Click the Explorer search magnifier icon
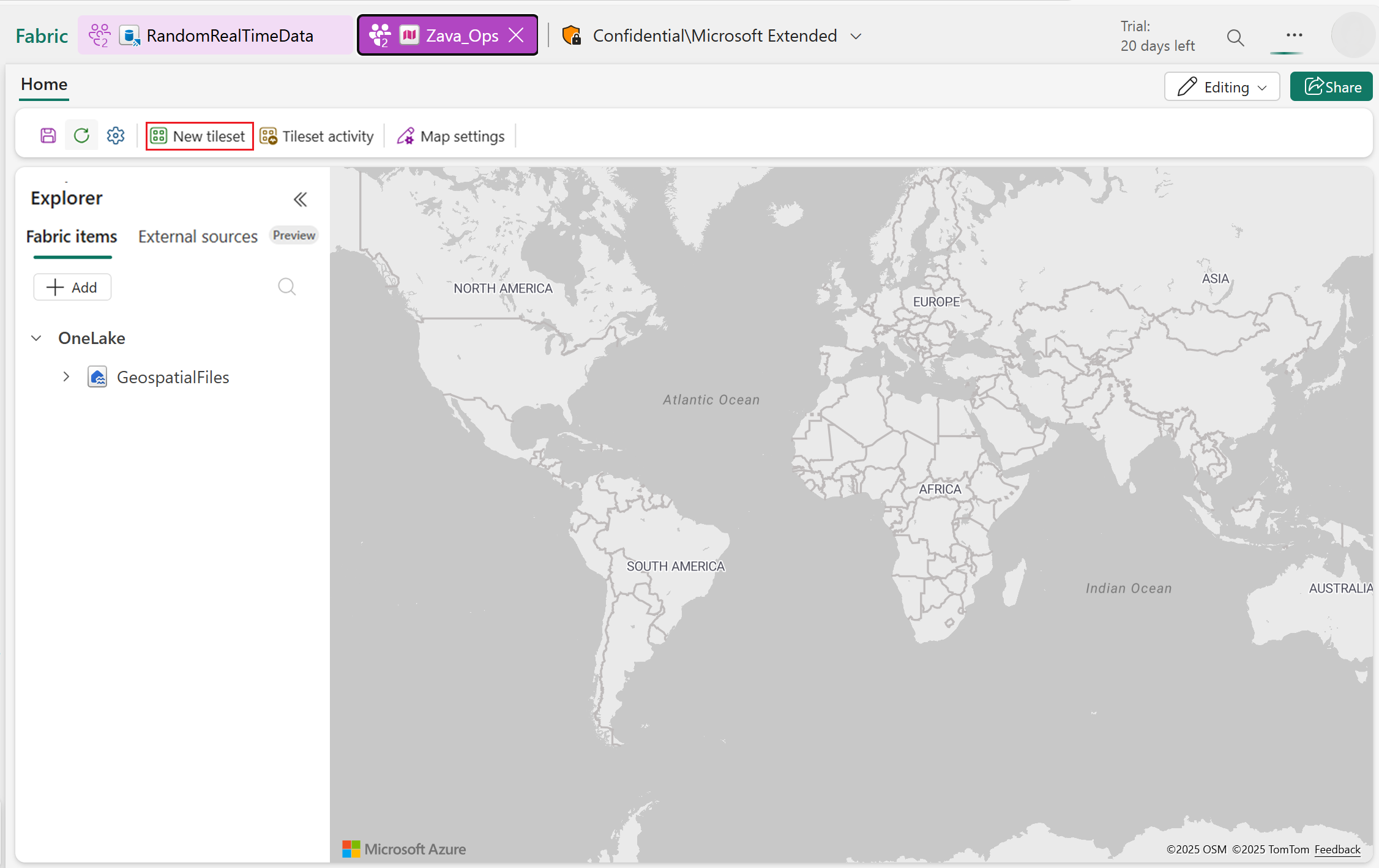This screenshot has width=1379, height=868. (286, 286)
